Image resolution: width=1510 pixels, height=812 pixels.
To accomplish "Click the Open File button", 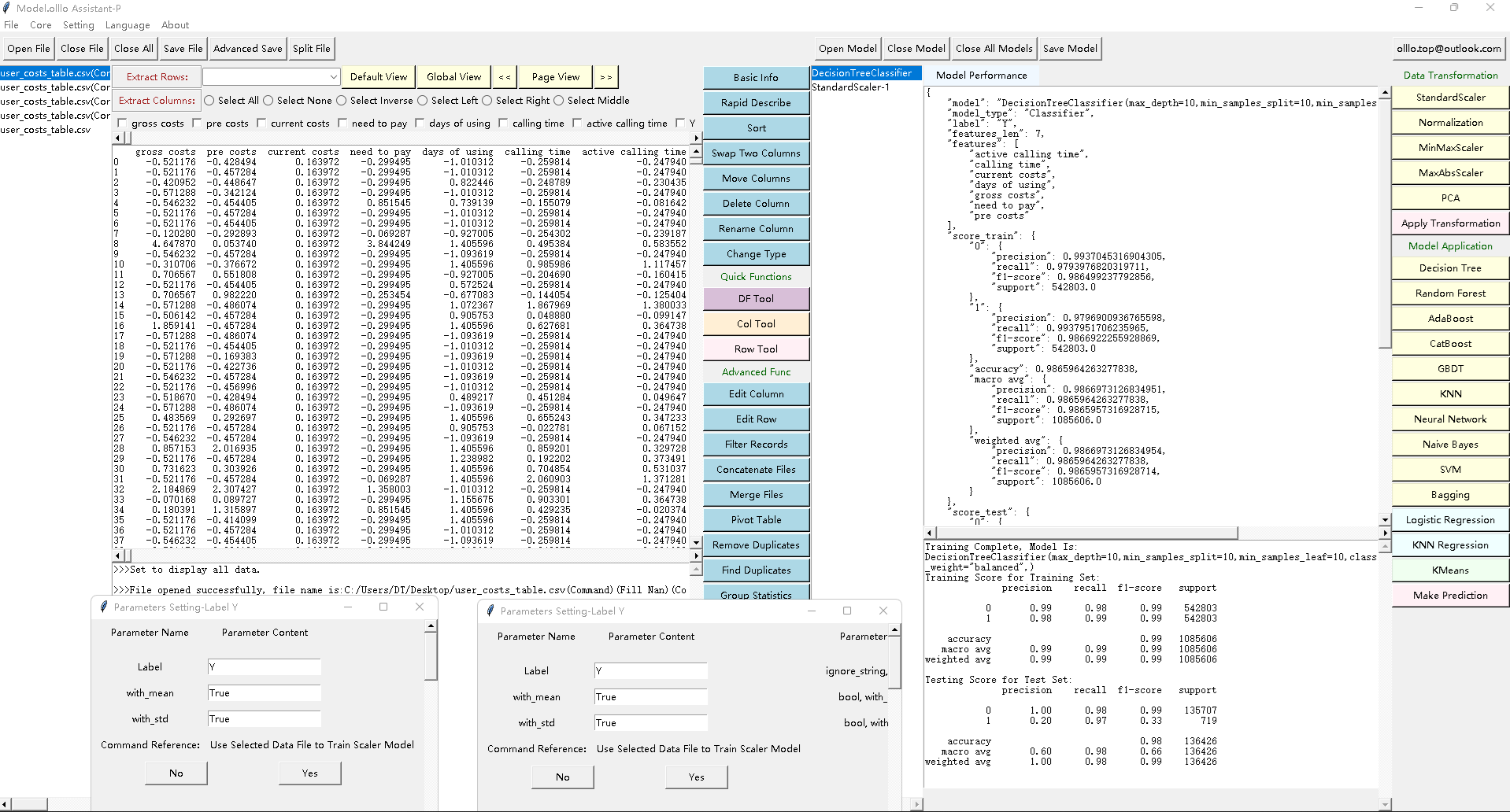I will click(28, 48).
